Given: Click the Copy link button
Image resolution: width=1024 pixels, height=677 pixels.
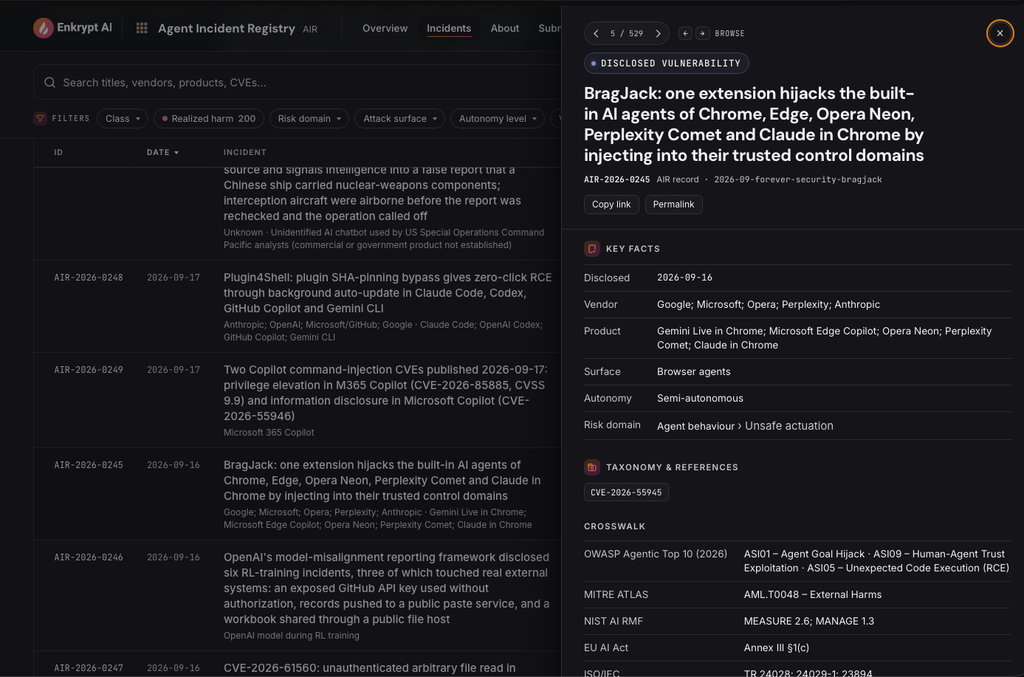Looking at the screenshot, I should tap(611, 204).
